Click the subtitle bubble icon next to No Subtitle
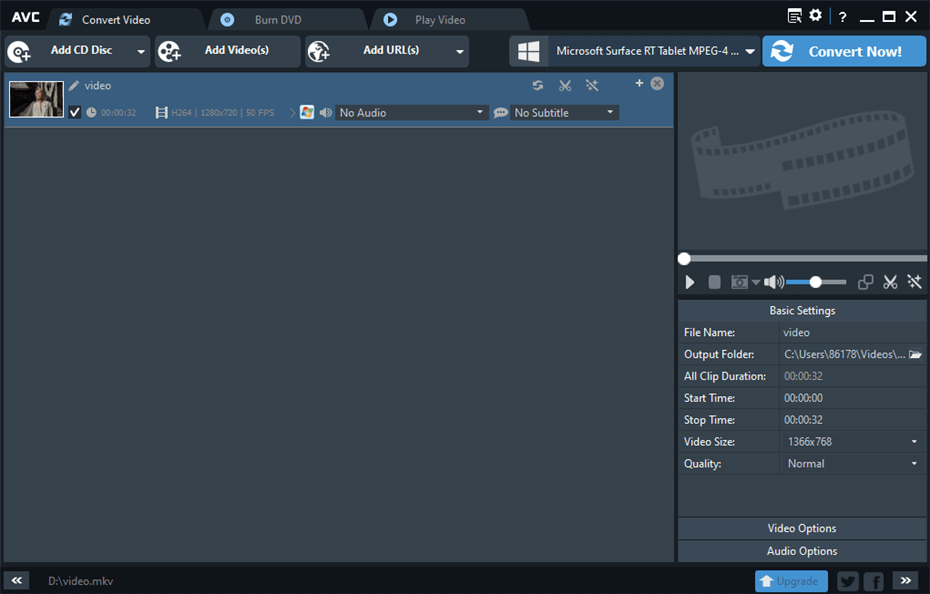Screen dimensions: 930x594 501,112
